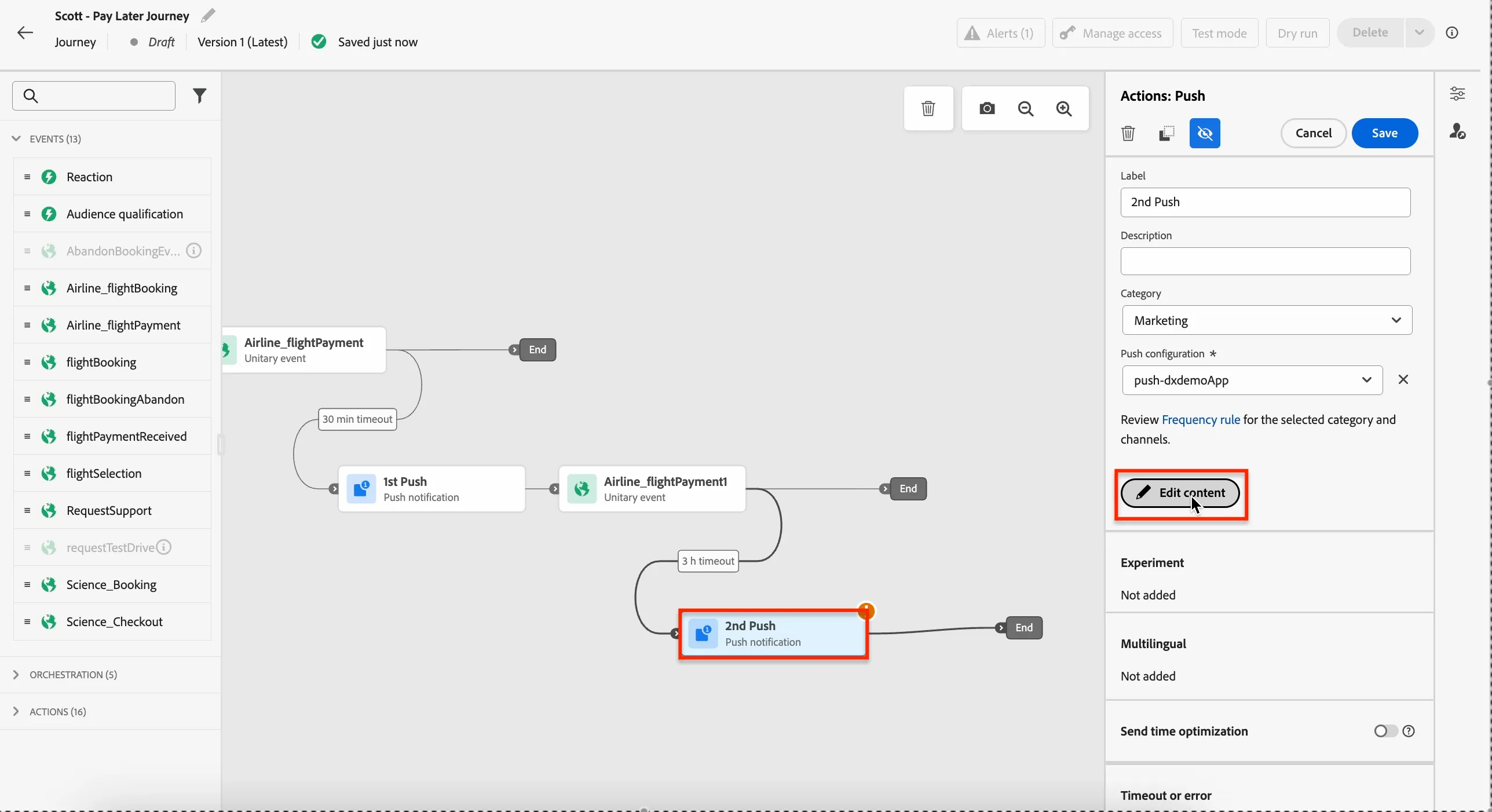Select the flightPaymentReceived event
The height and width of the screenshot is (812, 1492).
[112, 436]
